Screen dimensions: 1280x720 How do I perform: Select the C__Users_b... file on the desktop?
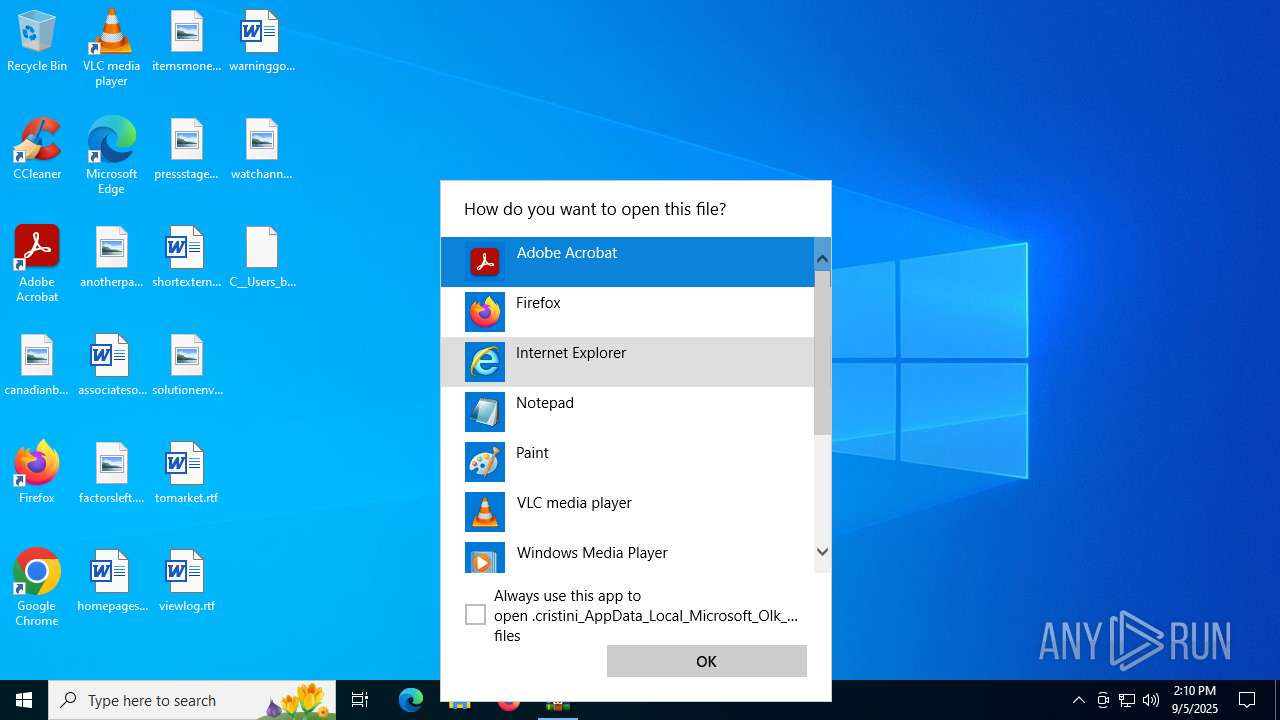pos(262,257)
